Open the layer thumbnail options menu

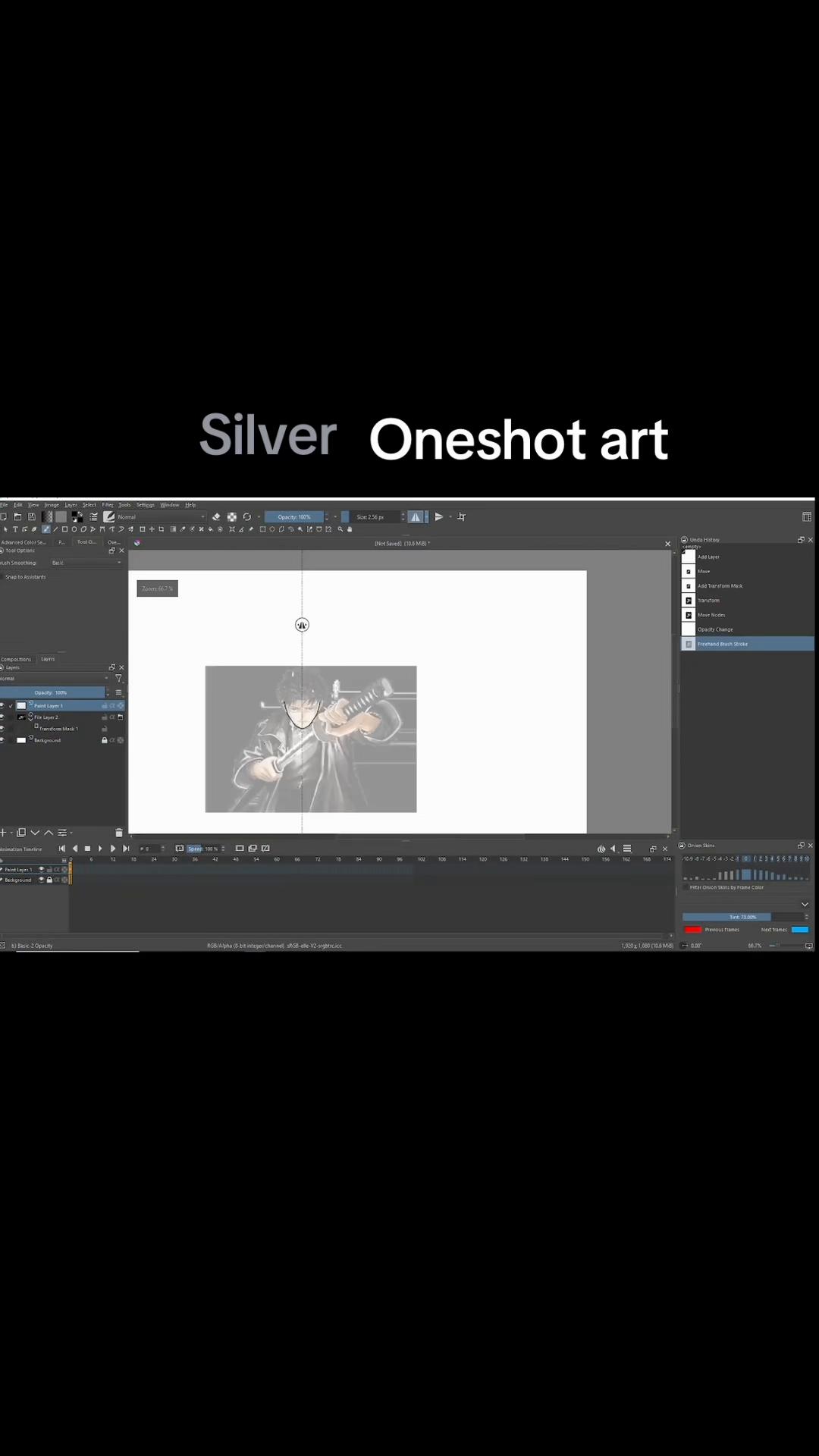[x=118, y=692]
